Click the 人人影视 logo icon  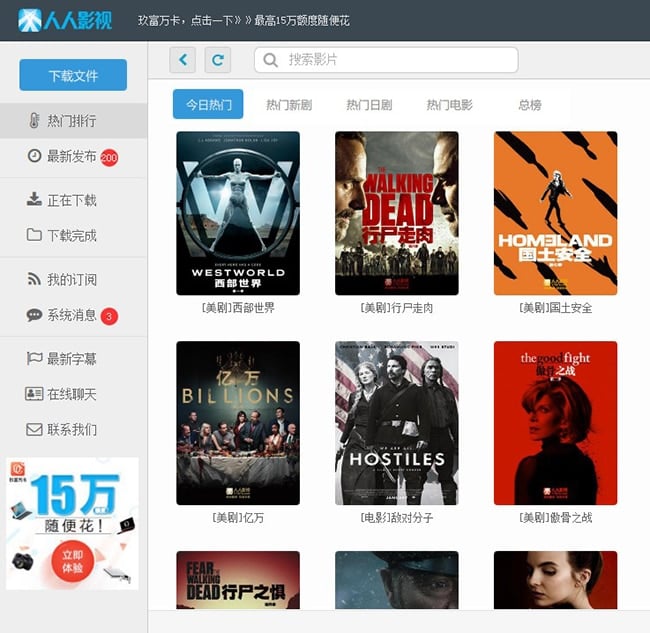(30, 20)
